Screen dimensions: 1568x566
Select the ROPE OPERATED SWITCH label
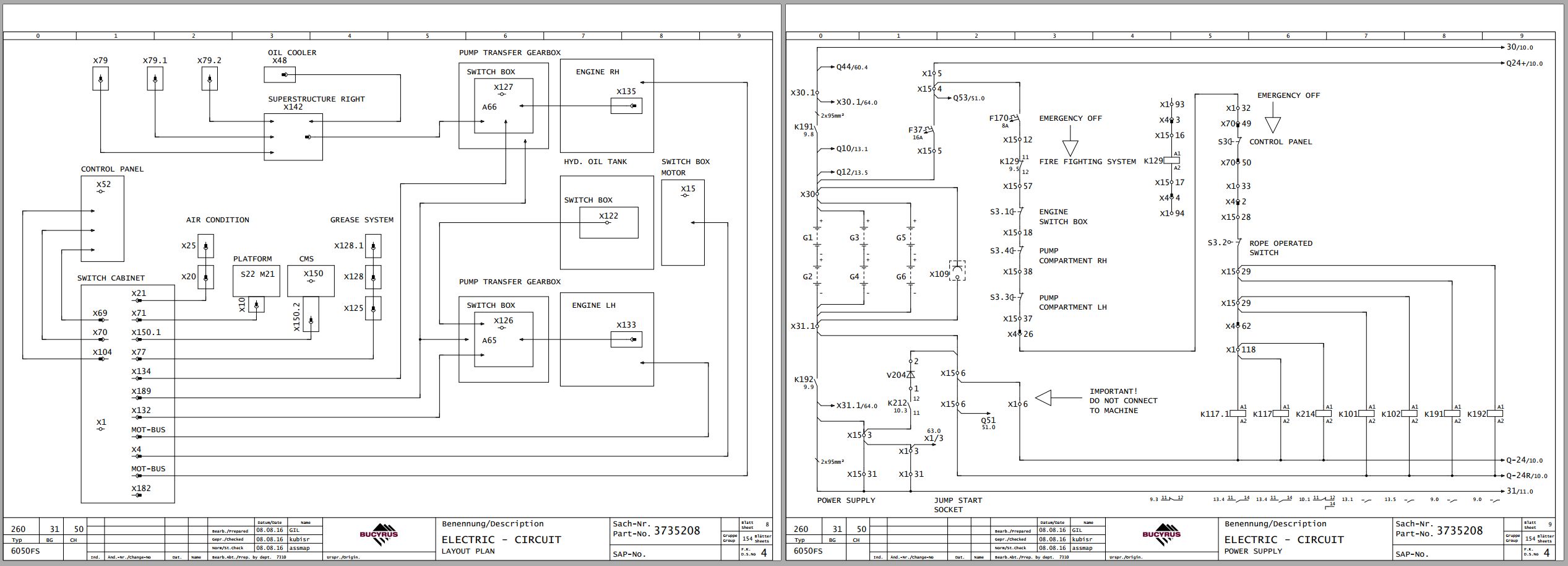coord(1281,248)
